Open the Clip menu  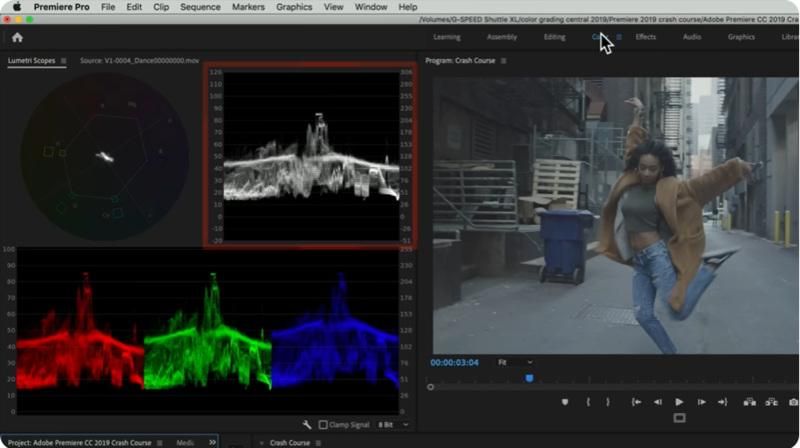coord(161,7)
